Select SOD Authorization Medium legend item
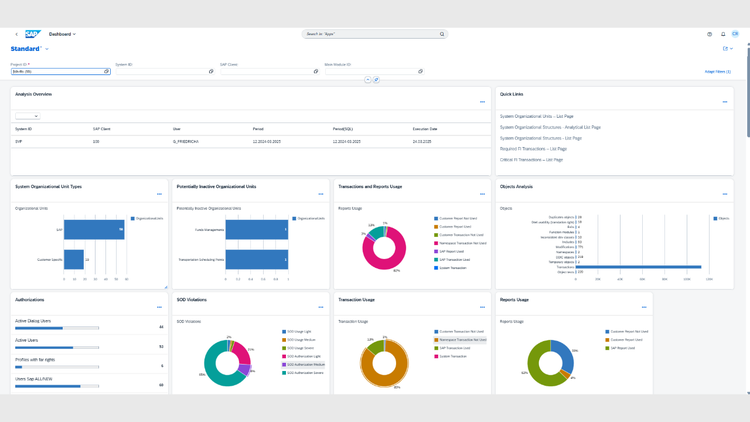The height and width of the screenshot is (422, 750). 303,365
